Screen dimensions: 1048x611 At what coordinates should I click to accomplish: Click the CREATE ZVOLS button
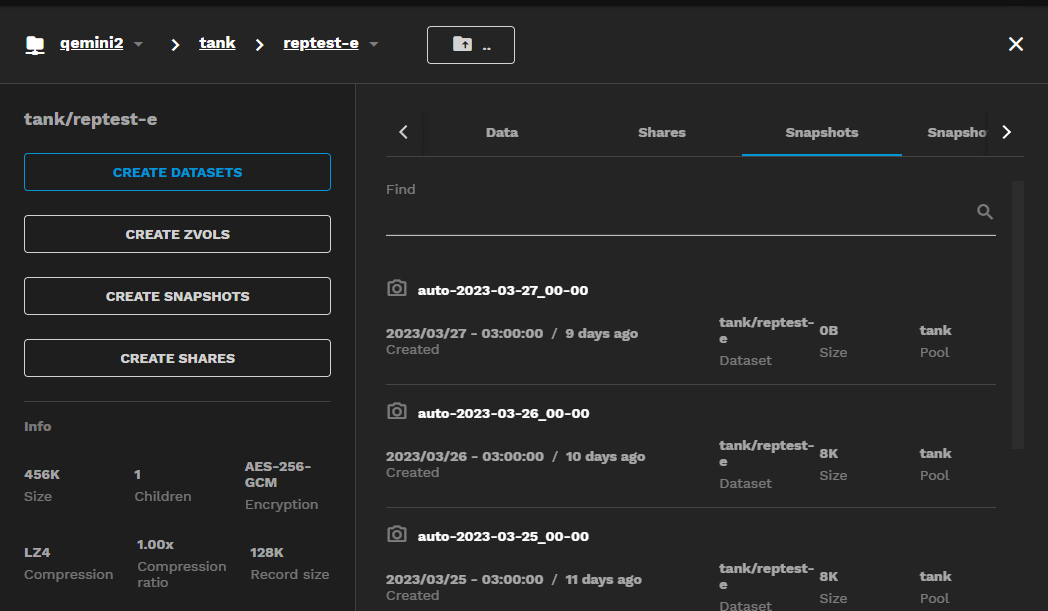[x=177, y=234]
